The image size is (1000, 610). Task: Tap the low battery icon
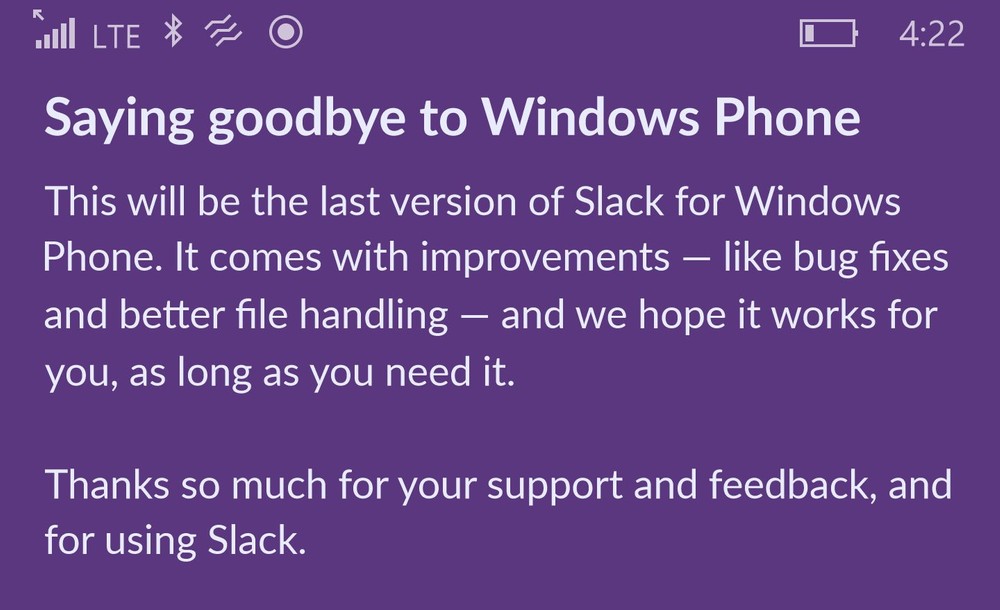828,34
